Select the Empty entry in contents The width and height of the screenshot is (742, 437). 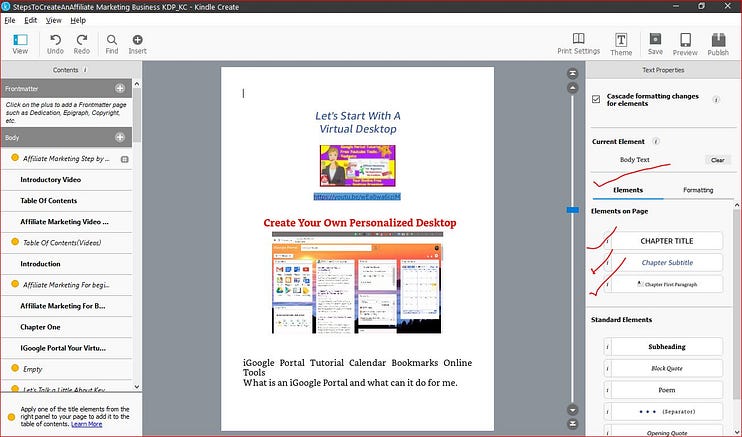[x=66, y=369]
